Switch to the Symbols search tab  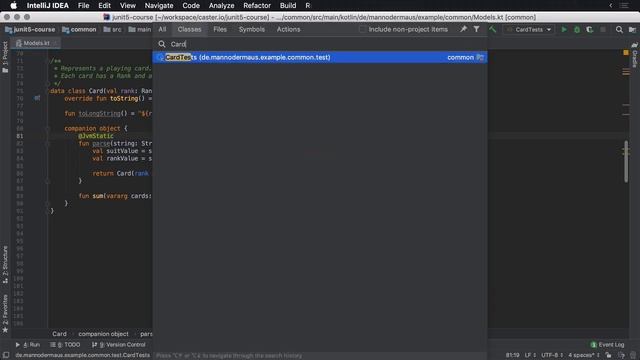pos(251,29)
